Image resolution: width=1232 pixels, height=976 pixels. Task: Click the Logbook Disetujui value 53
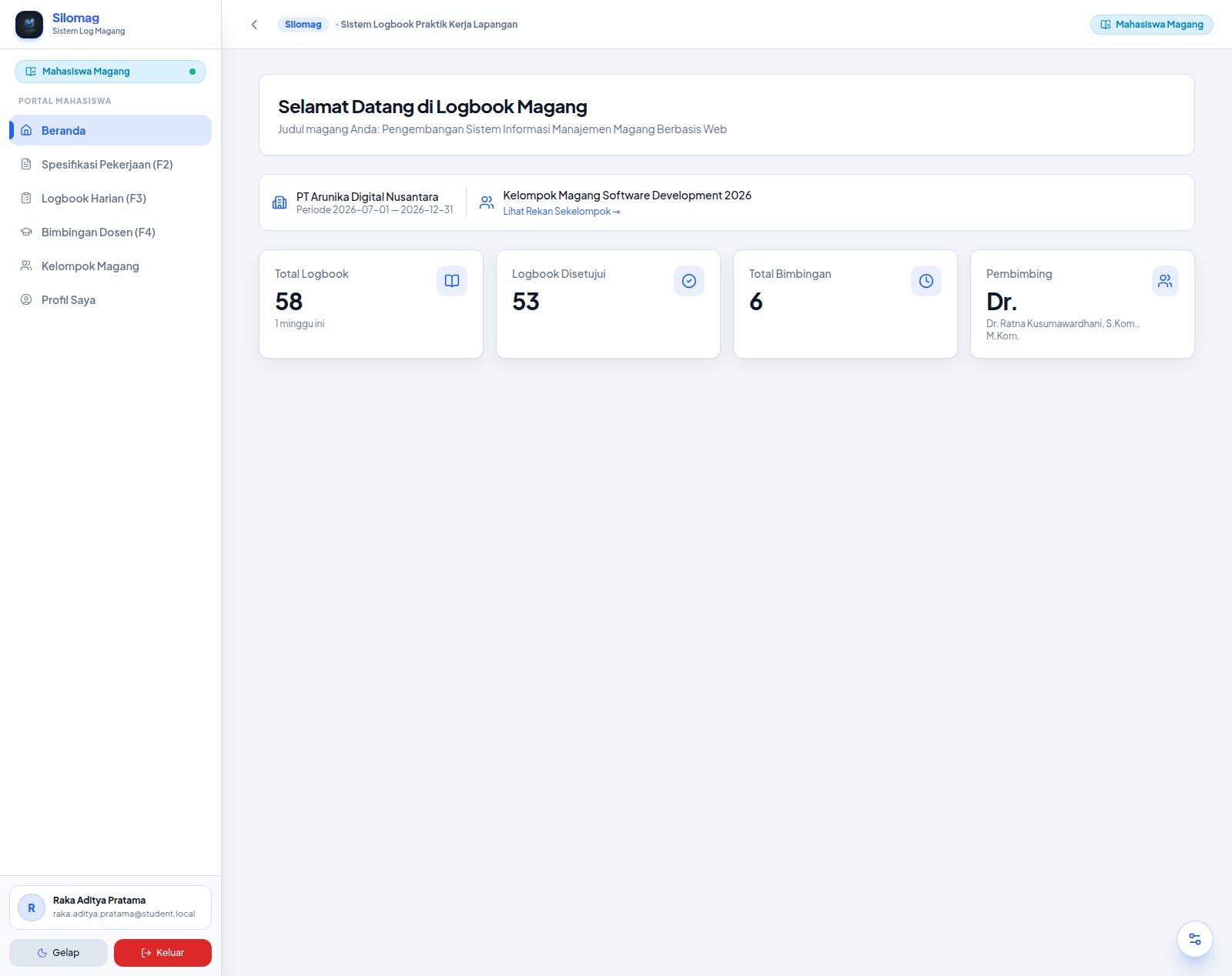pos(526,302)
